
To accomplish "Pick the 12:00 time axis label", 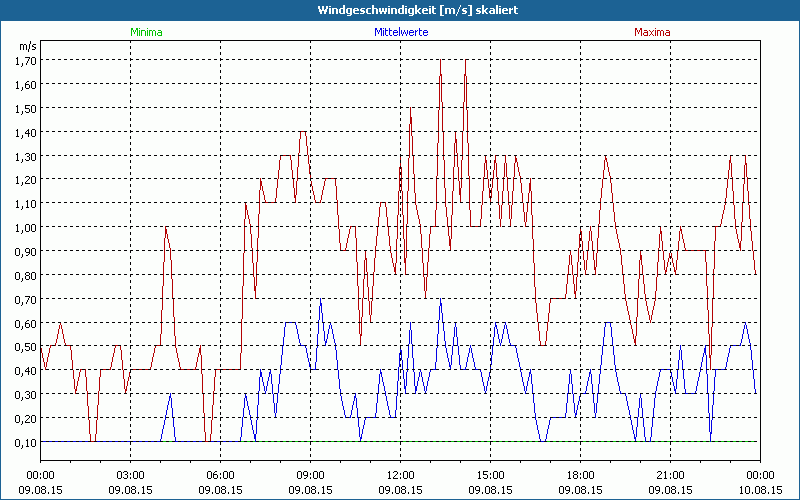I will click(401, 475).
